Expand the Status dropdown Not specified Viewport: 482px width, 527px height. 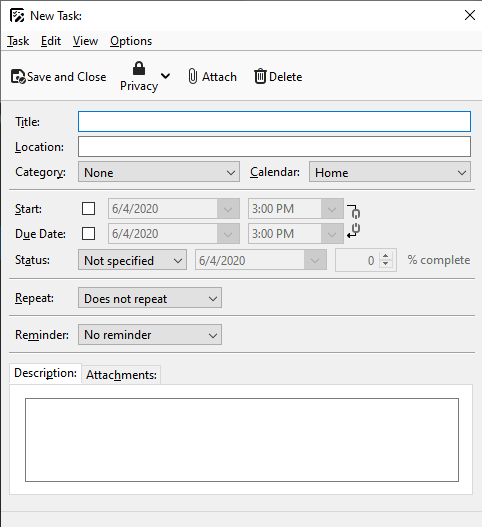tap(132, 260)
